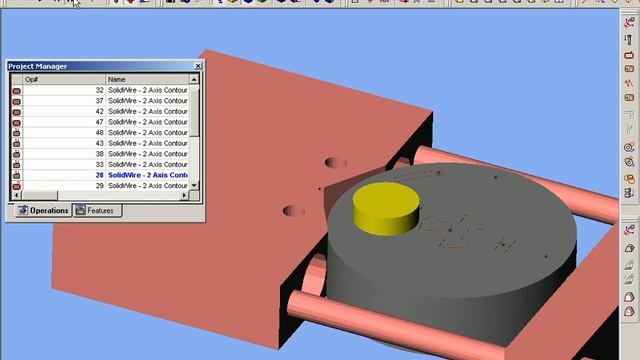Select the highlighted blue SolidWire operation 28 name
This screenshot has width=640, height=360.
pos(148,175)
